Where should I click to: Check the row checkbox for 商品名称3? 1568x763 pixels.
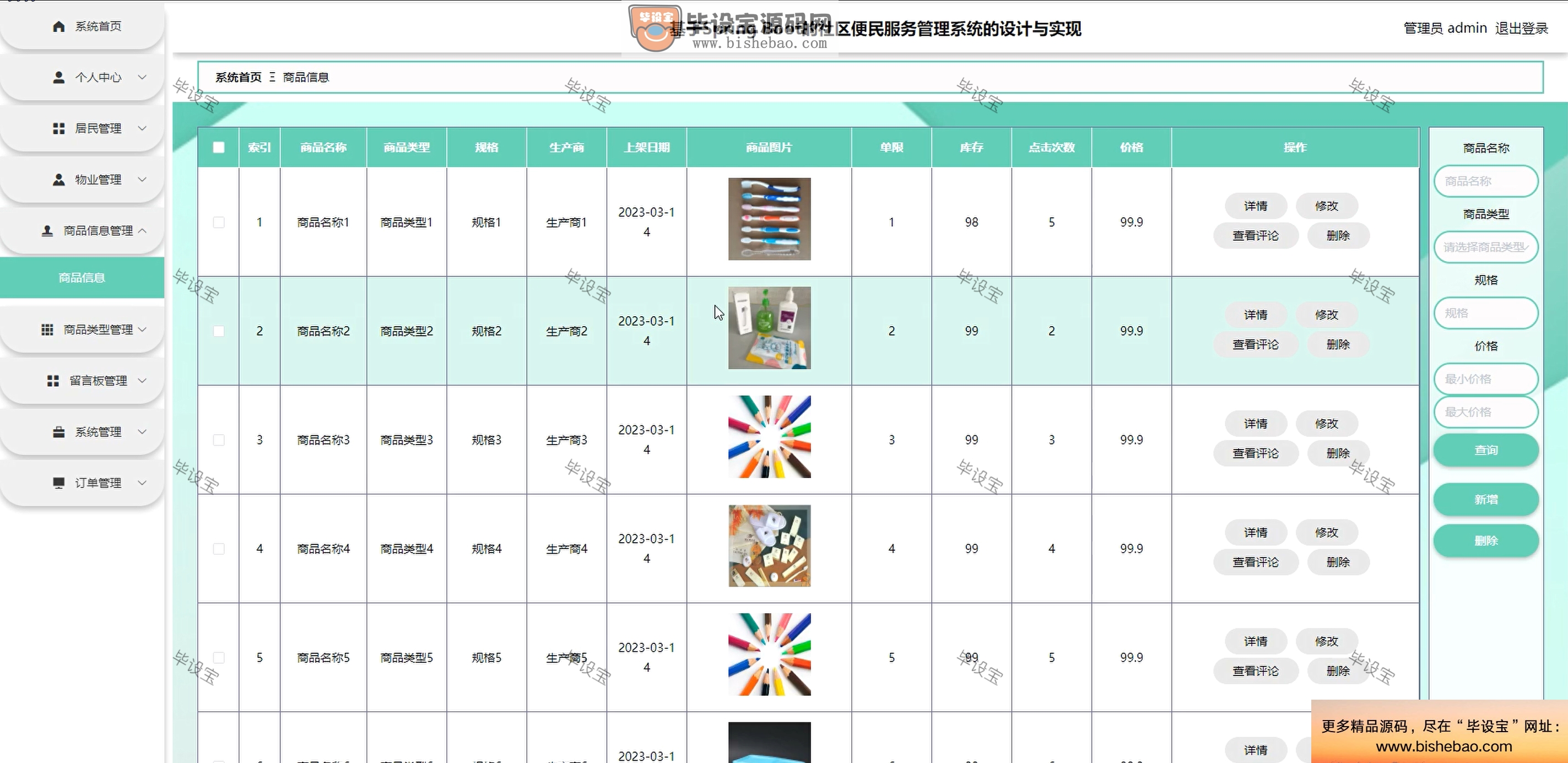click(x=219, y=440)
